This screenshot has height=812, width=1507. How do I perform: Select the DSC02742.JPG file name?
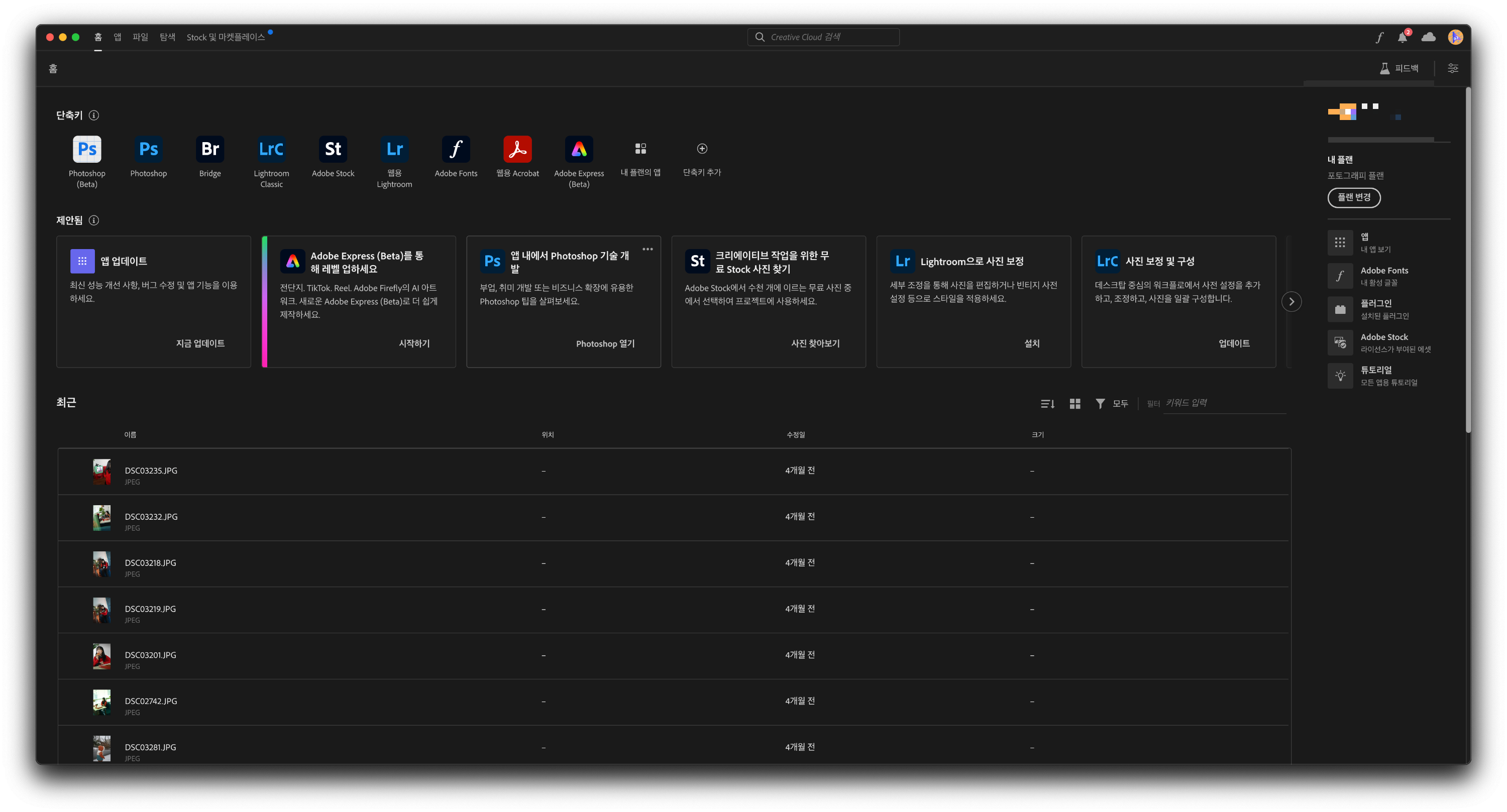pyautogui.click(x=151, y=702)
